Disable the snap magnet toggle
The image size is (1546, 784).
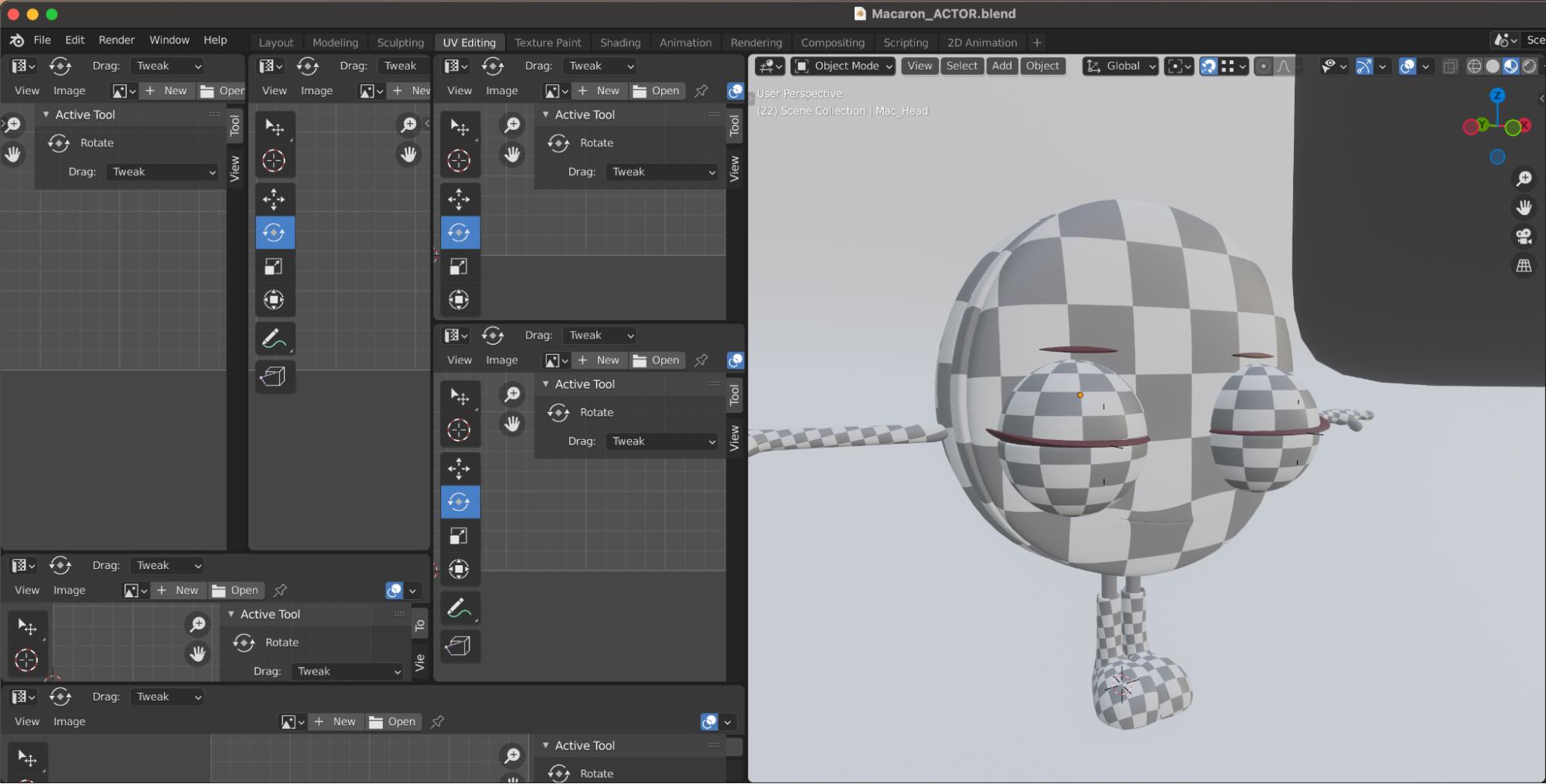(1208, 66)
